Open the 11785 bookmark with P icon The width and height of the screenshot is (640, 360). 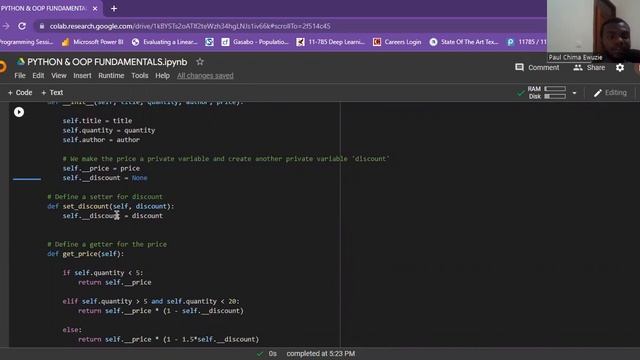pyautogui.click(x=527, y=42)
